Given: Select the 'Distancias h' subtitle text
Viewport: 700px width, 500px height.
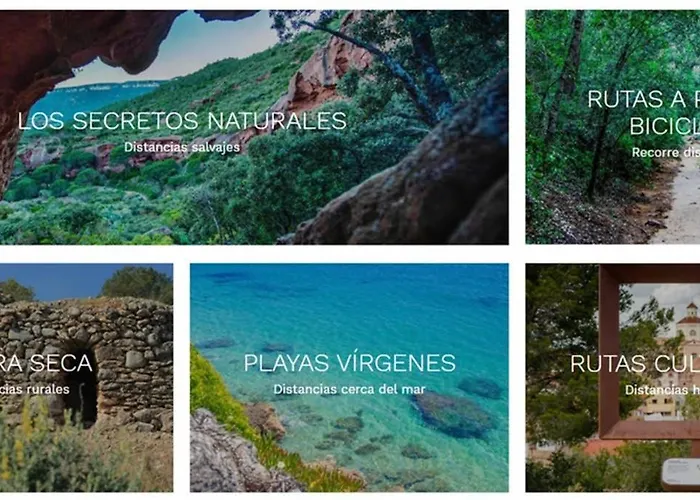Looking at the screenshot, I should (x=662, y=390).
